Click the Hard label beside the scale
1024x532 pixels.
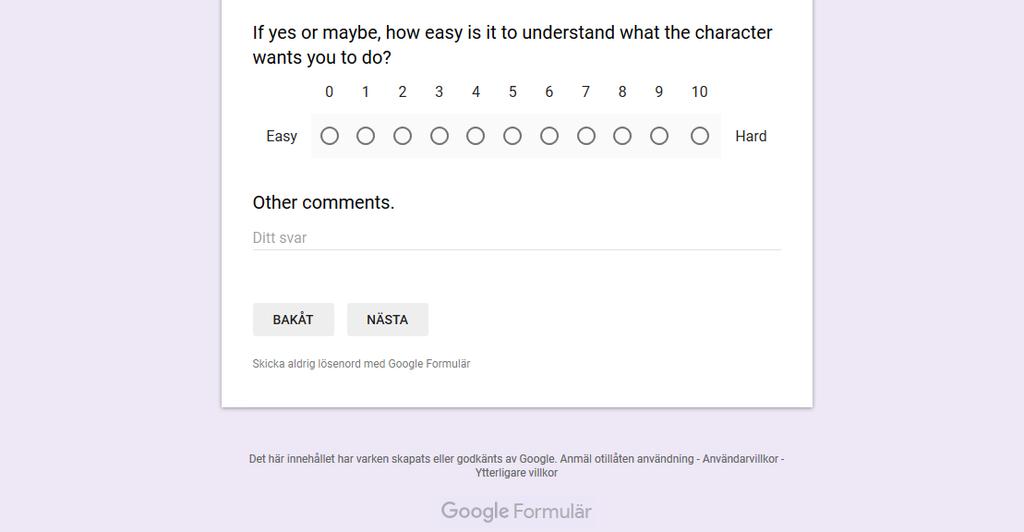[751, 136]
